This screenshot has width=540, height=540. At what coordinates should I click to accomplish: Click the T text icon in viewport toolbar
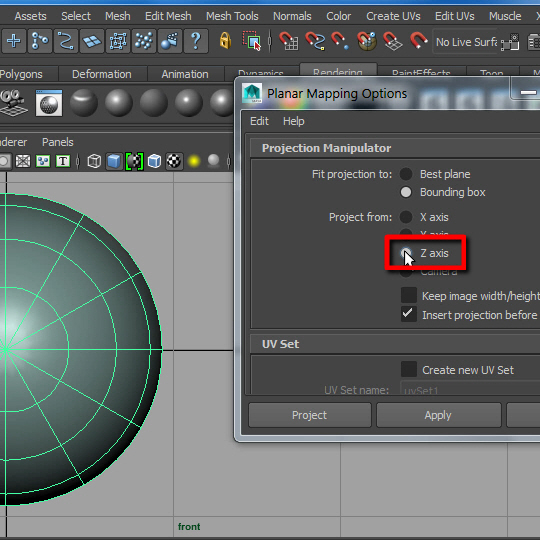[x=63, y=161]
